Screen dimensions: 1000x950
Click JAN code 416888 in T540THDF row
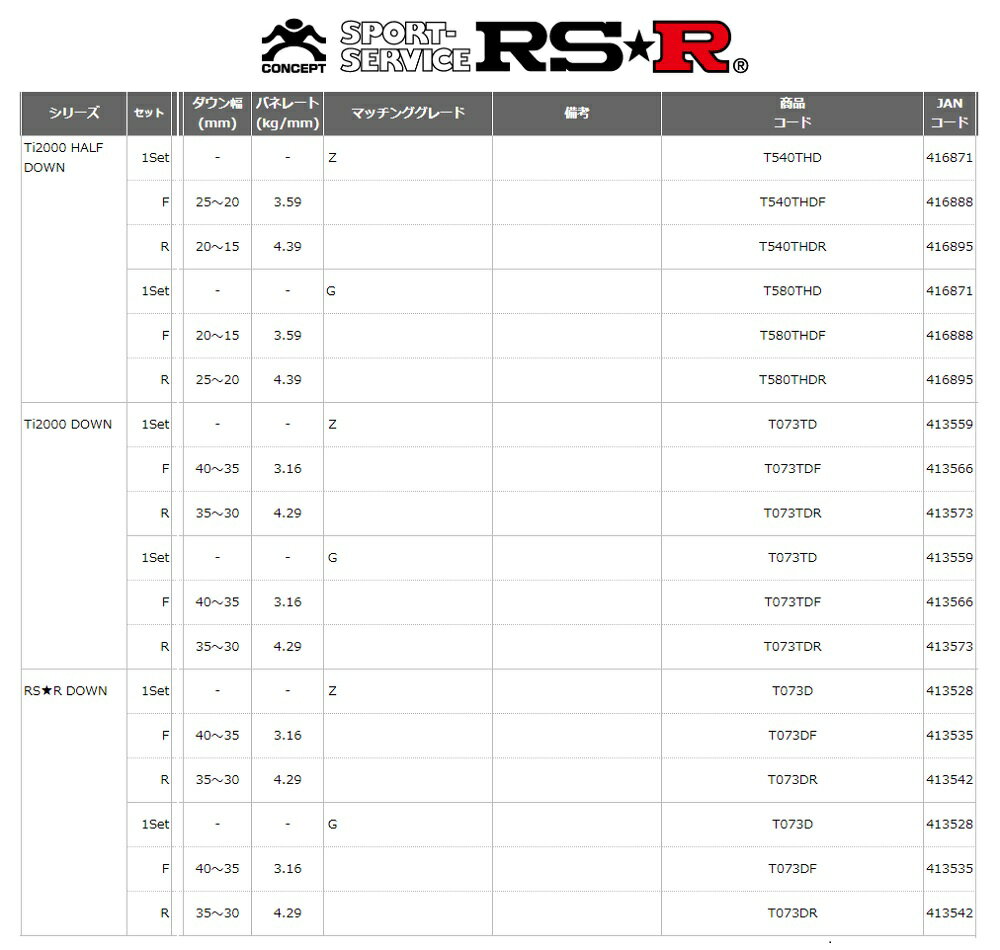(949, 202)
